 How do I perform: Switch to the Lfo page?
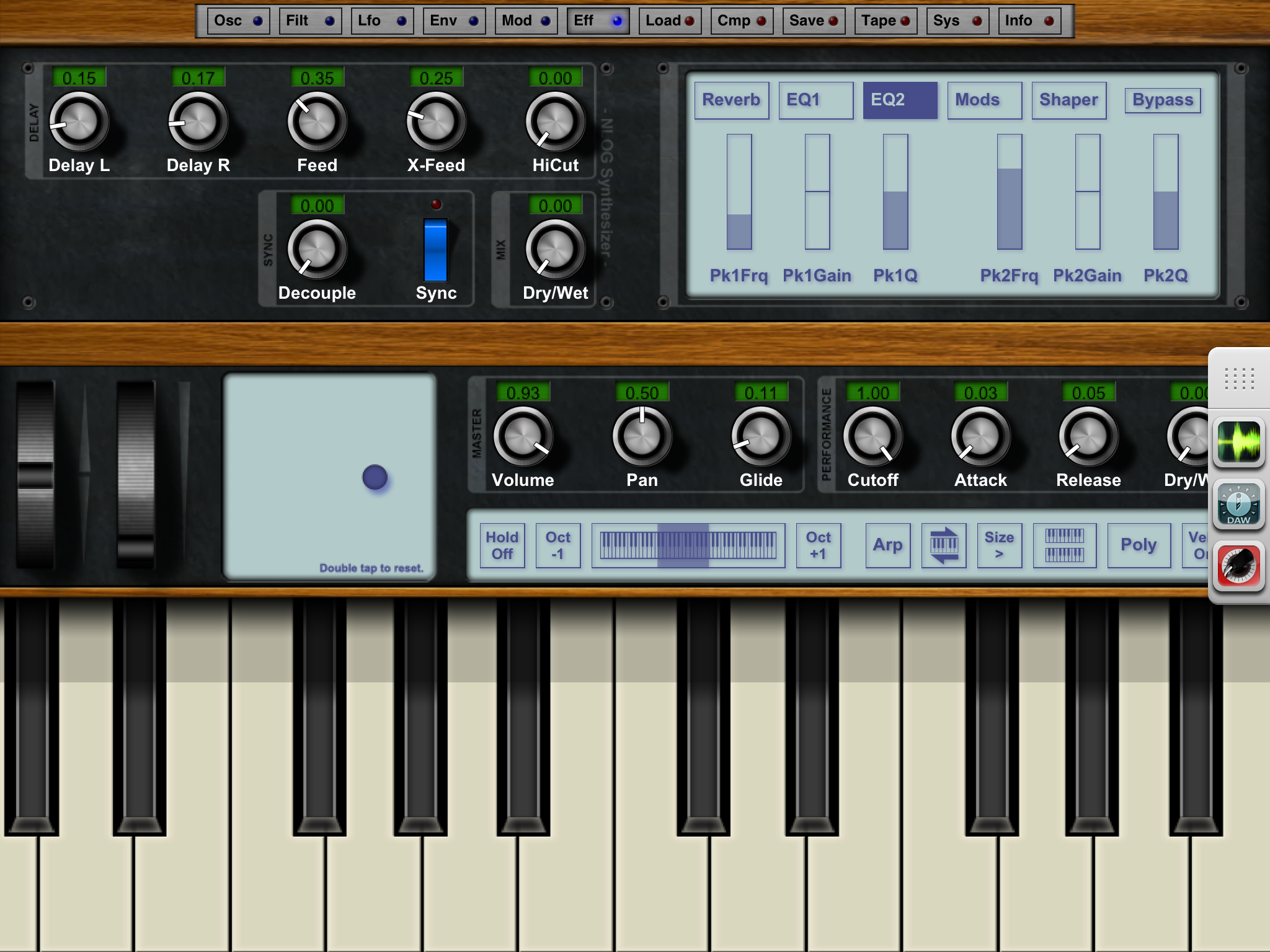(x=382, y=21)
